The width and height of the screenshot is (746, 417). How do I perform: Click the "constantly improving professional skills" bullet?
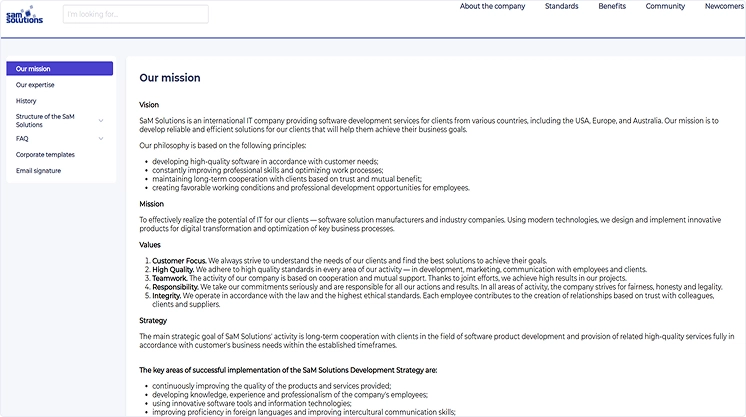[267, 170]
